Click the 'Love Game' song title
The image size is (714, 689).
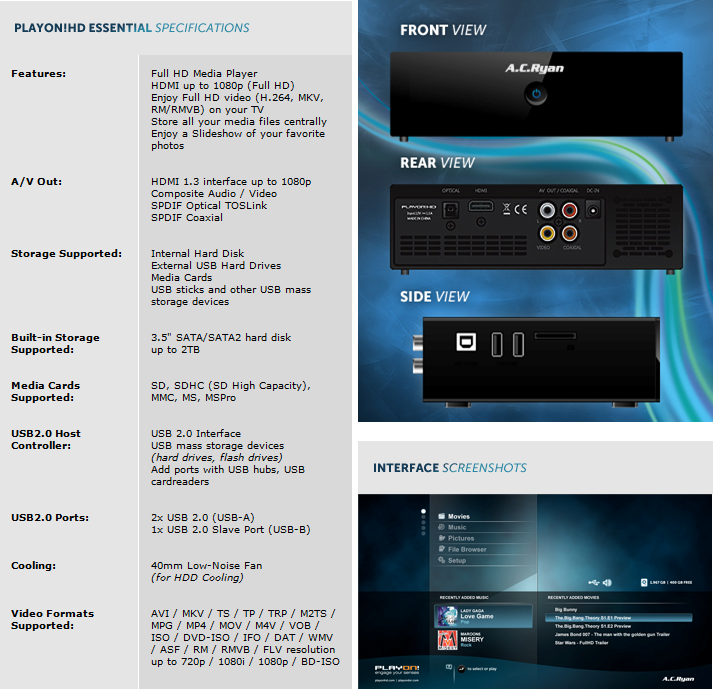click(477, 616)
